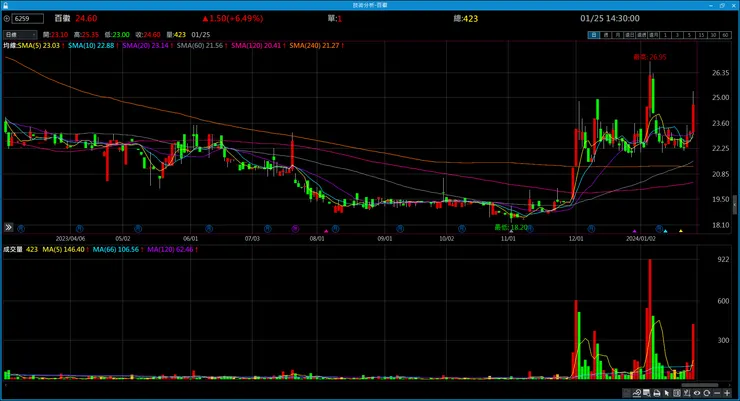Click the split panel layout icon
The height and width of the screenshot is (401, 740).
click(677, 393)
